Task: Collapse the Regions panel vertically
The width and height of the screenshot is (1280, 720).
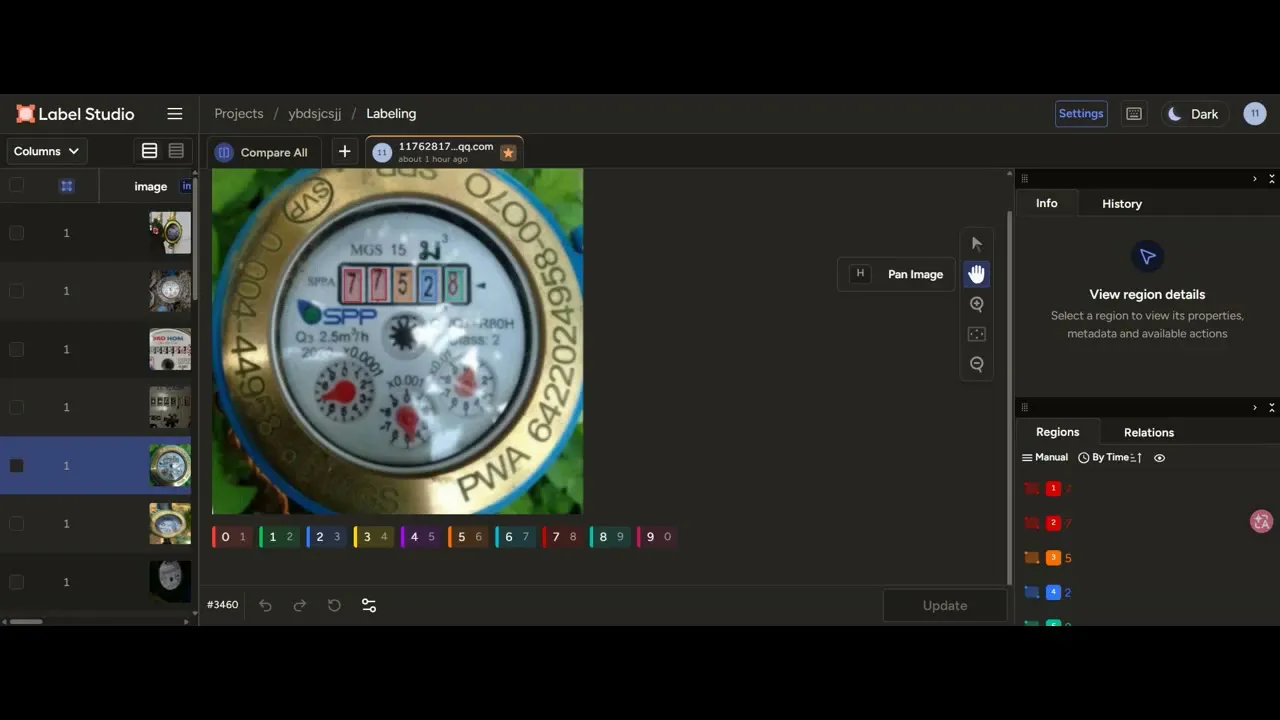Action: point(1272,408)
